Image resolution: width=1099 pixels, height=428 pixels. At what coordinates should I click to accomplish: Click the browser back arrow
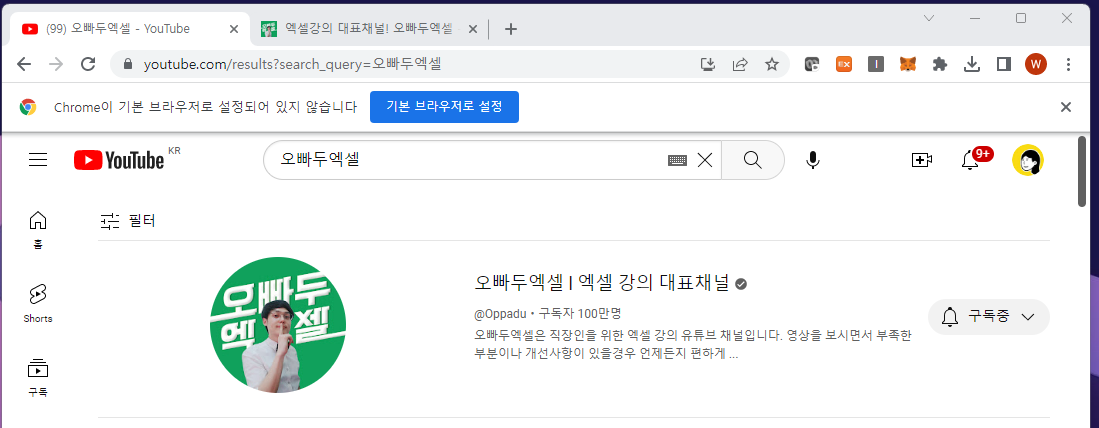[24, 64]
